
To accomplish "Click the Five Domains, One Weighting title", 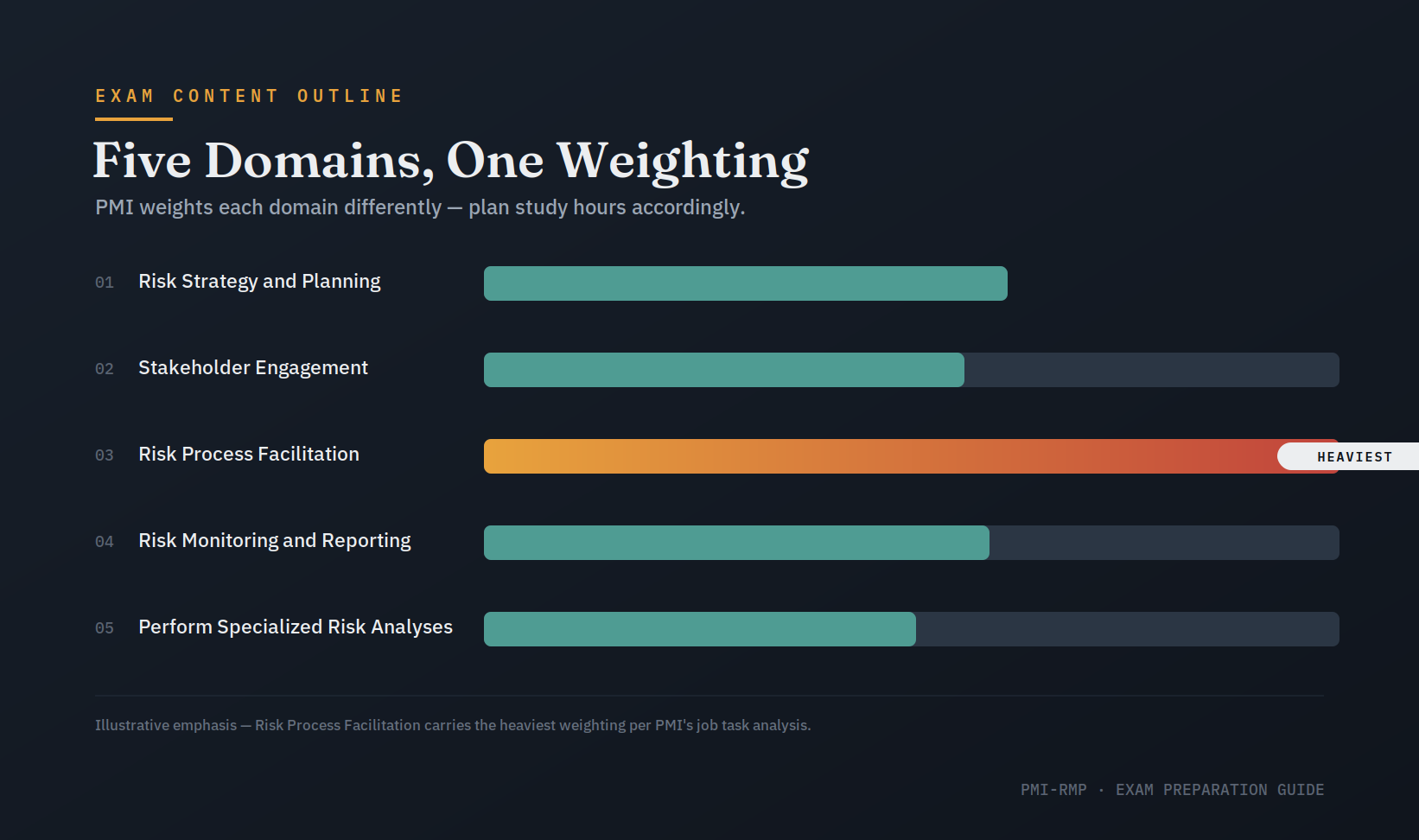I will (451, 161).
